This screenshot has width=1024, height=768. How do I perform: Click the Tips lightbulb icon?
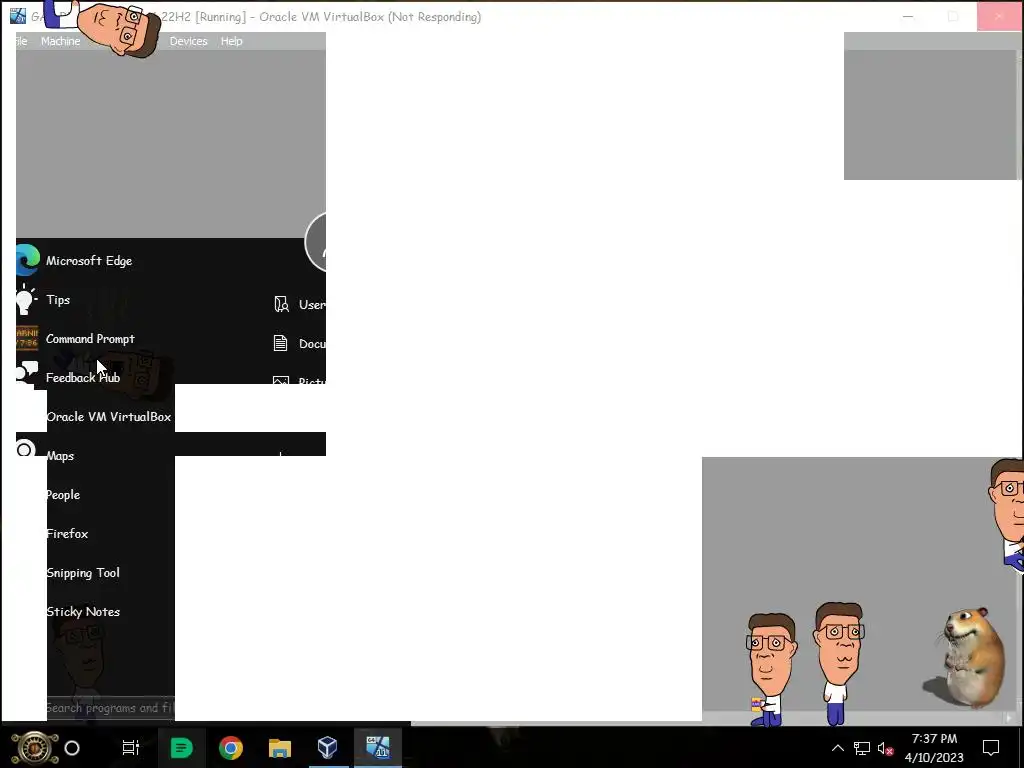coord(26,300)
